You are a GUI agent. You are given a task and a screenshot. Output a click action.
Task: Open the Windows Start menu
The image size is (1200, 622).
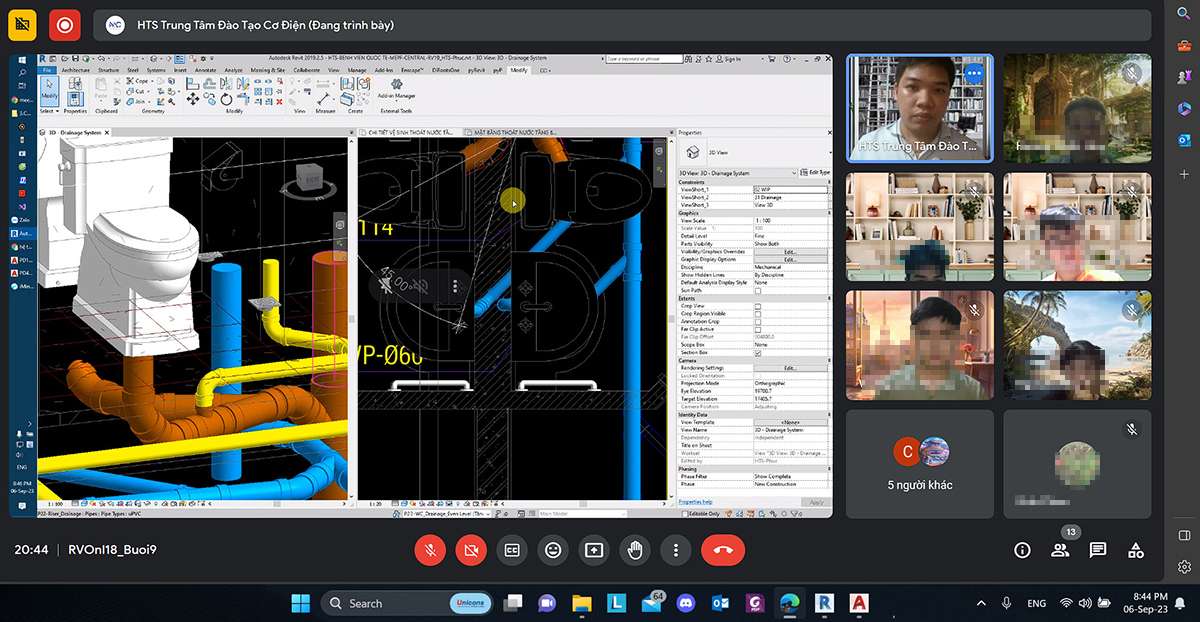299,603
